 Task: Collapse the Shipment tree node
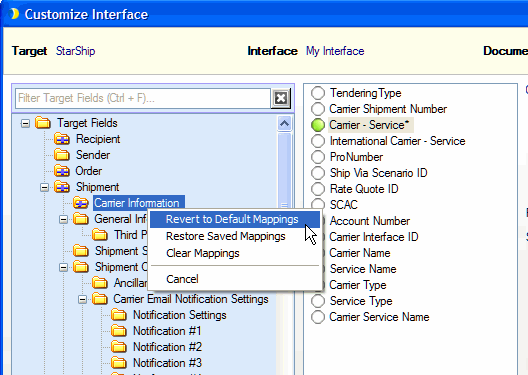click(44, 187)
